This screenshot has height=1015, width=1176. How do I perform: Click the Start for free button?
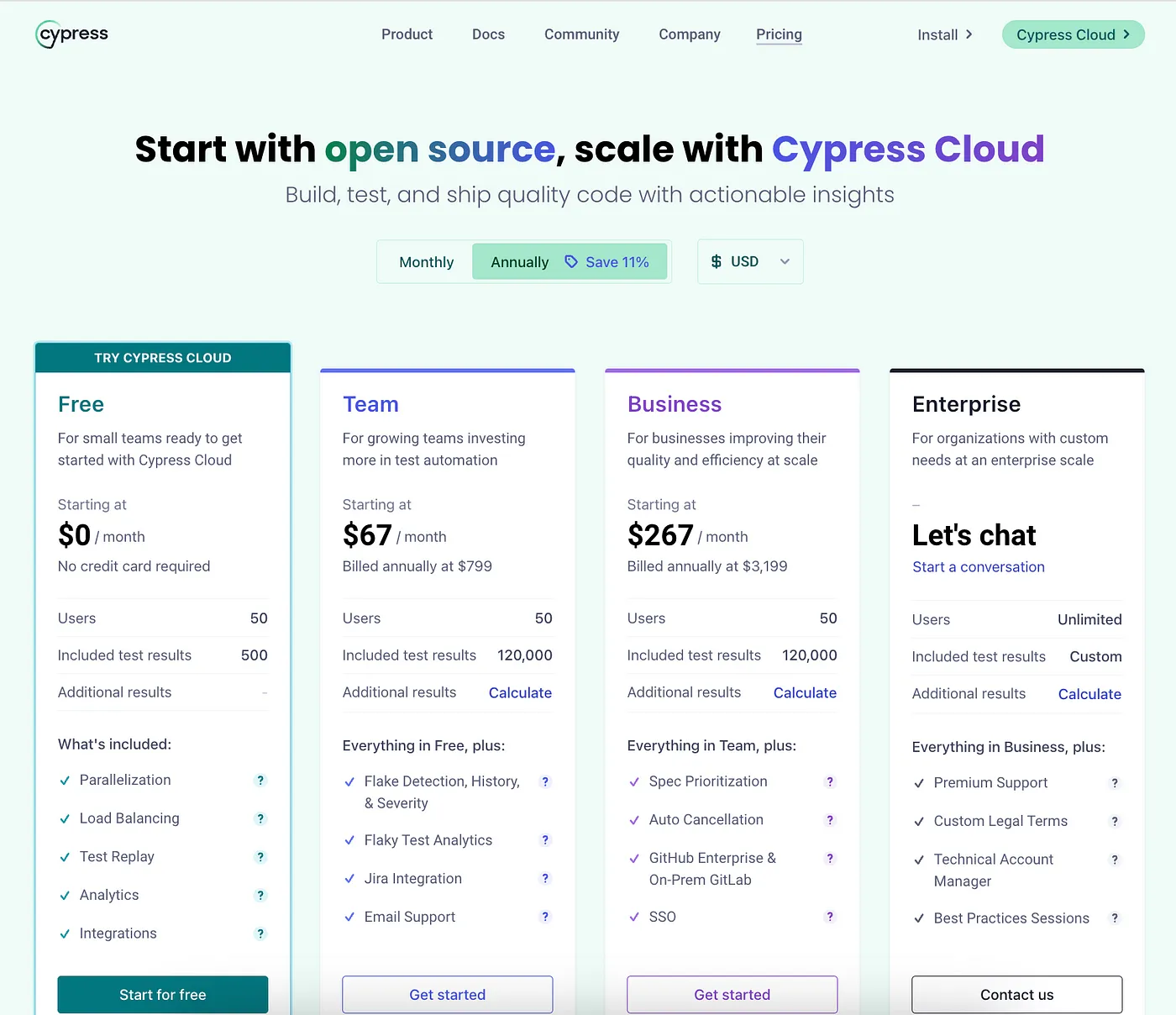point(163,995)
